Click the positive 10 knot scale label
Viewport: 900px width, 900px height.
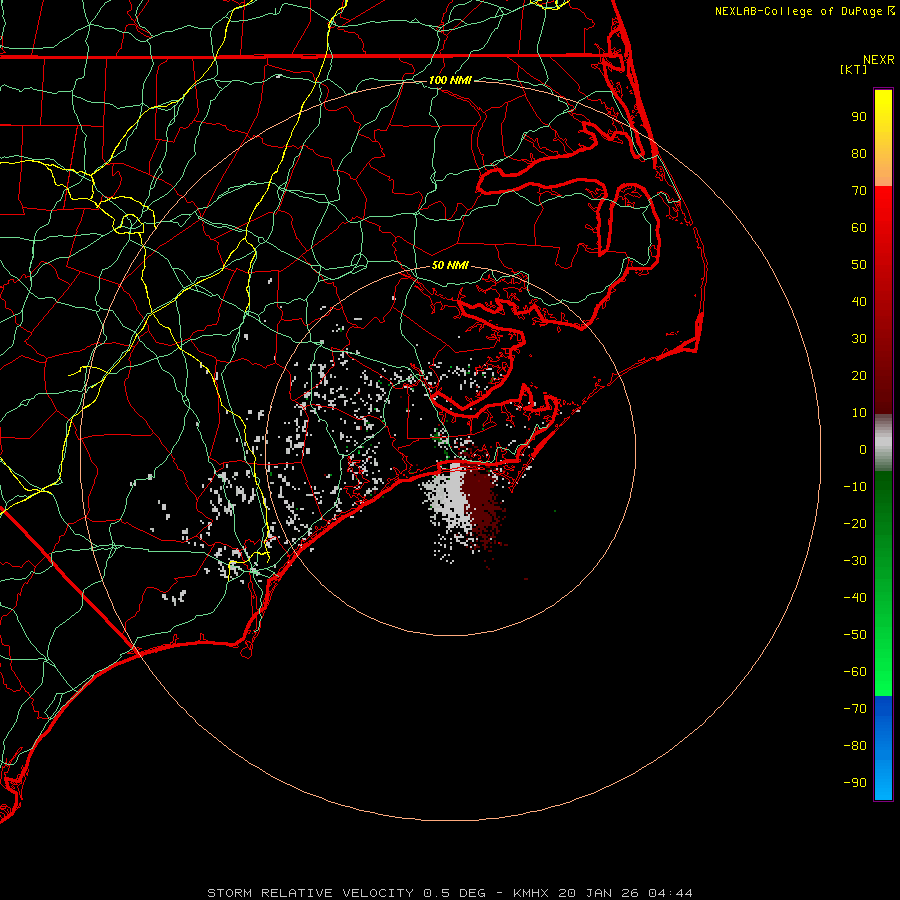(859, 413)
